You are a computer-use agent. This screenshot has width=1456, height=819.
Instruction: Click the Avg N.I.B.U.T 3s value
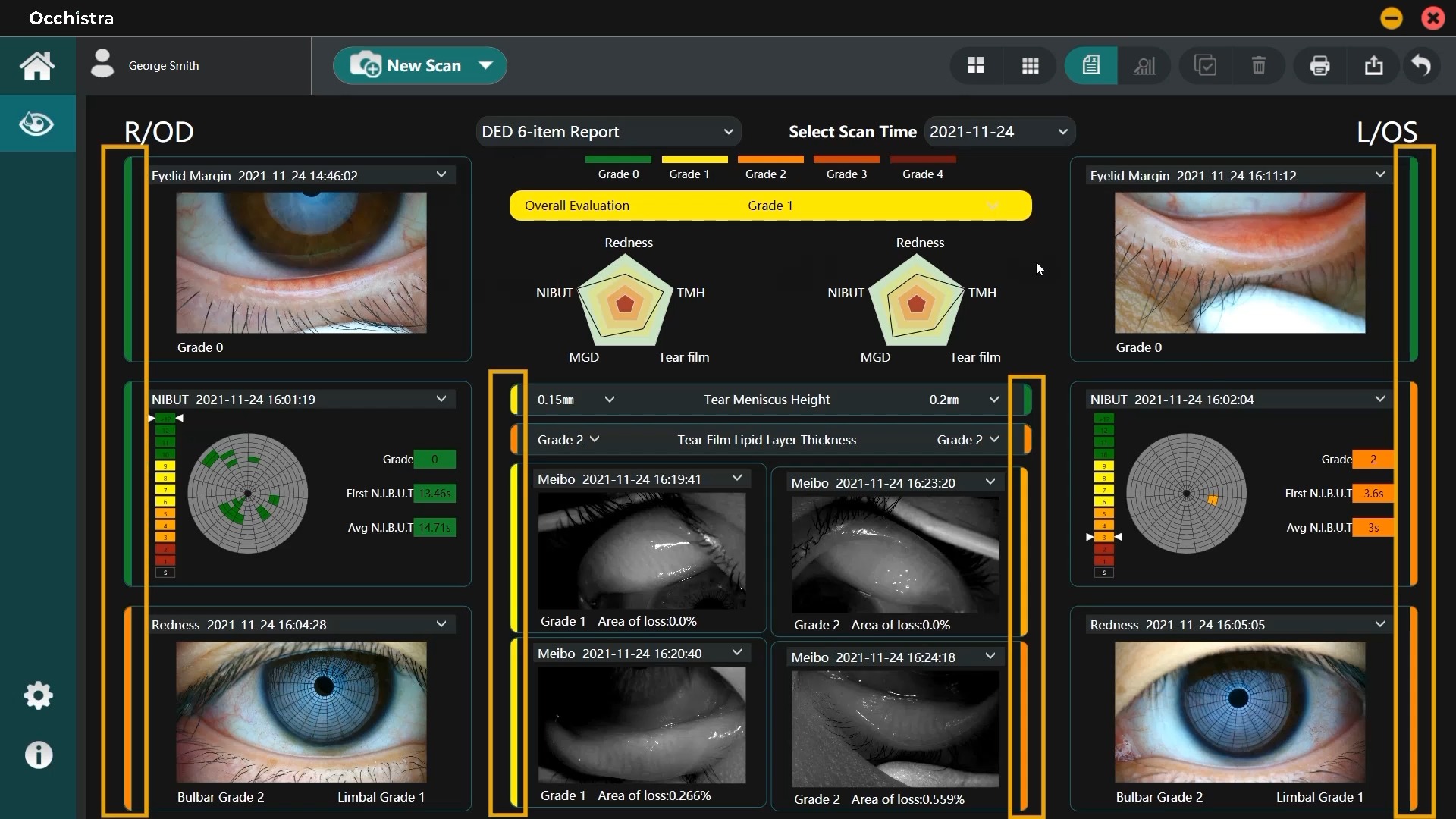[x=1373, y=528]
